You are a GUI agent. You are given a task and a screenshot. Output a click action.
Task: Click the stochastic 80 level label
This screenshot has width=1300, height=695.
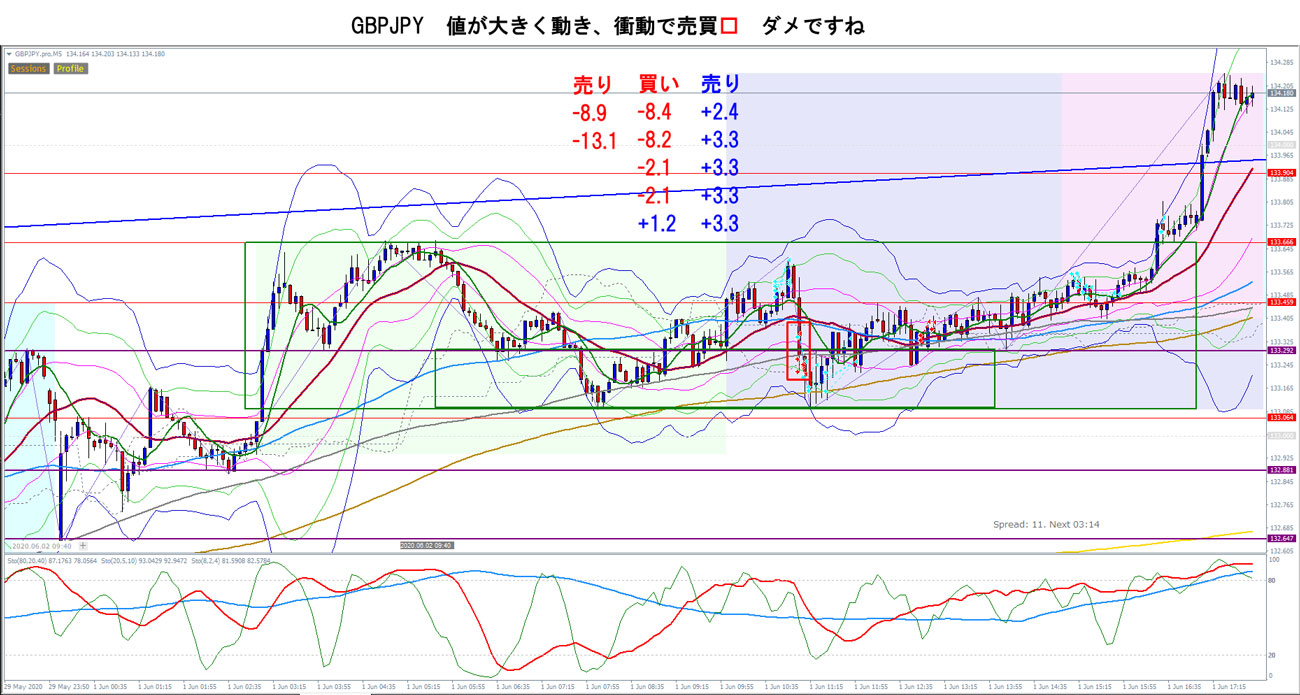[x=1273, y=580]
